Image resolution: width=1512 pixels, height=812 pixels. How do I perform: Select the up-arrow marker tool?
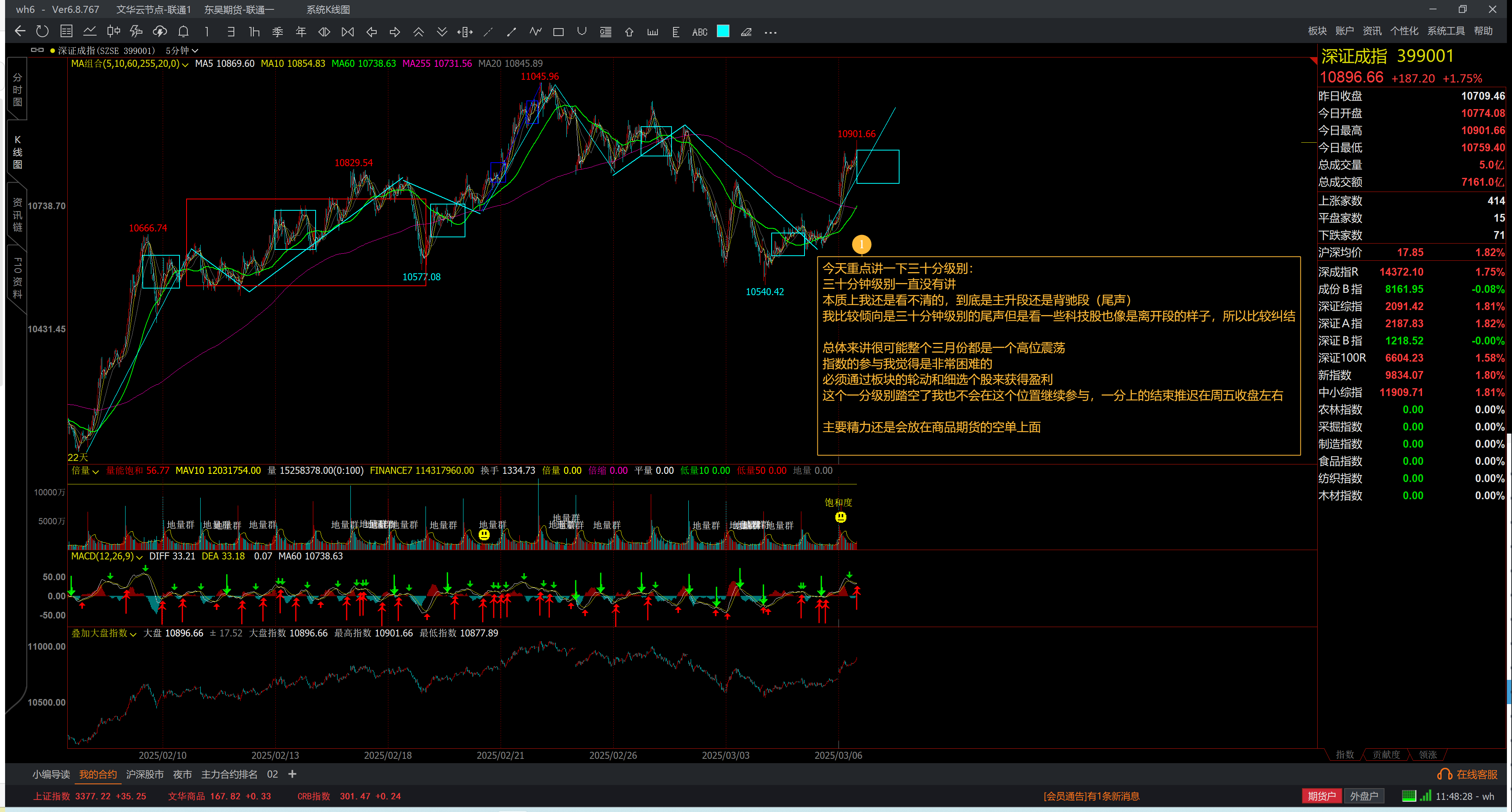(x=629, y=32)
